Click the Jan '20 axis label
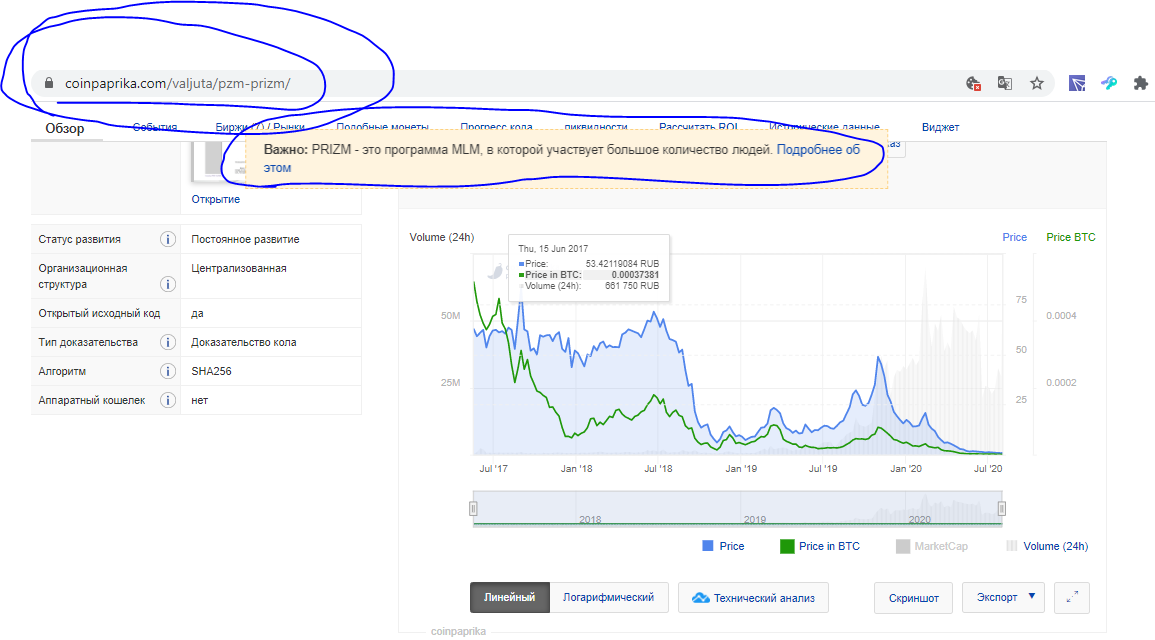 (906, 468)
